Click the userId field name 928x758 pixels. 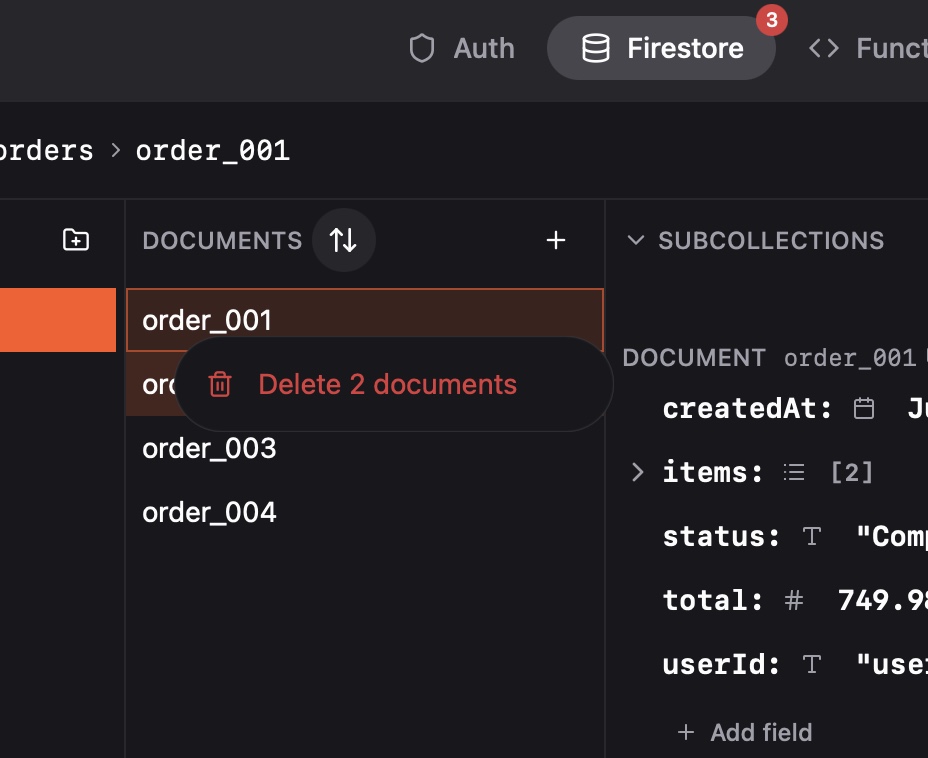tap(721, 665)
